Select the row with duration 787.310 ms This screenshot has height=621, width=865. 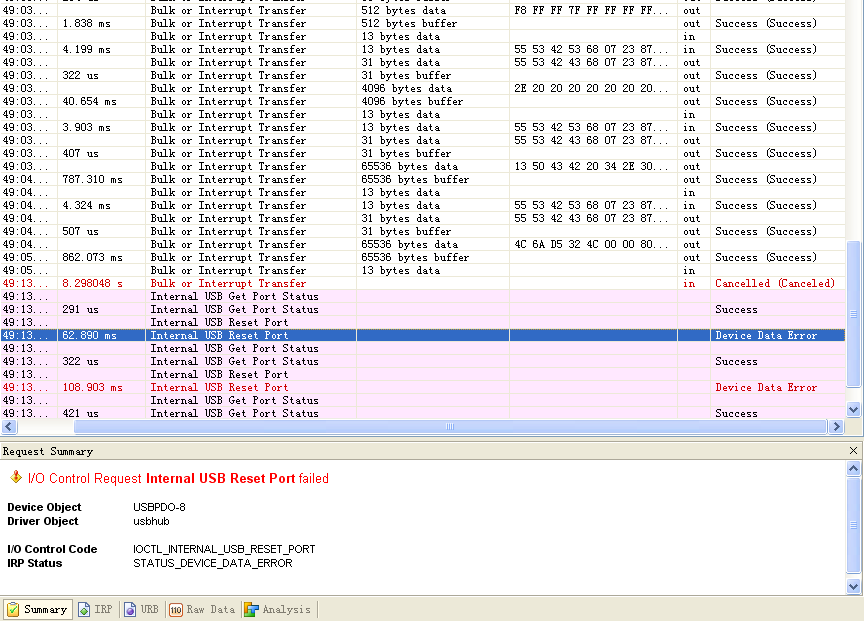423,179
